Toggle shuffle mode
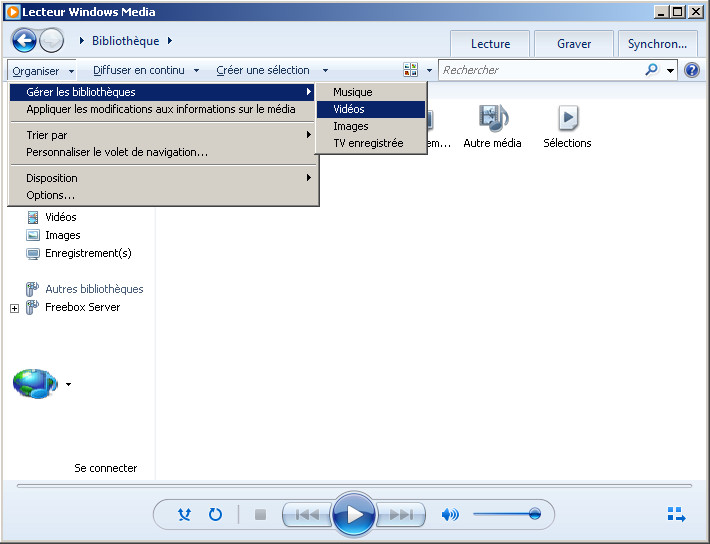The image size is (710, 544). point(185,515)
